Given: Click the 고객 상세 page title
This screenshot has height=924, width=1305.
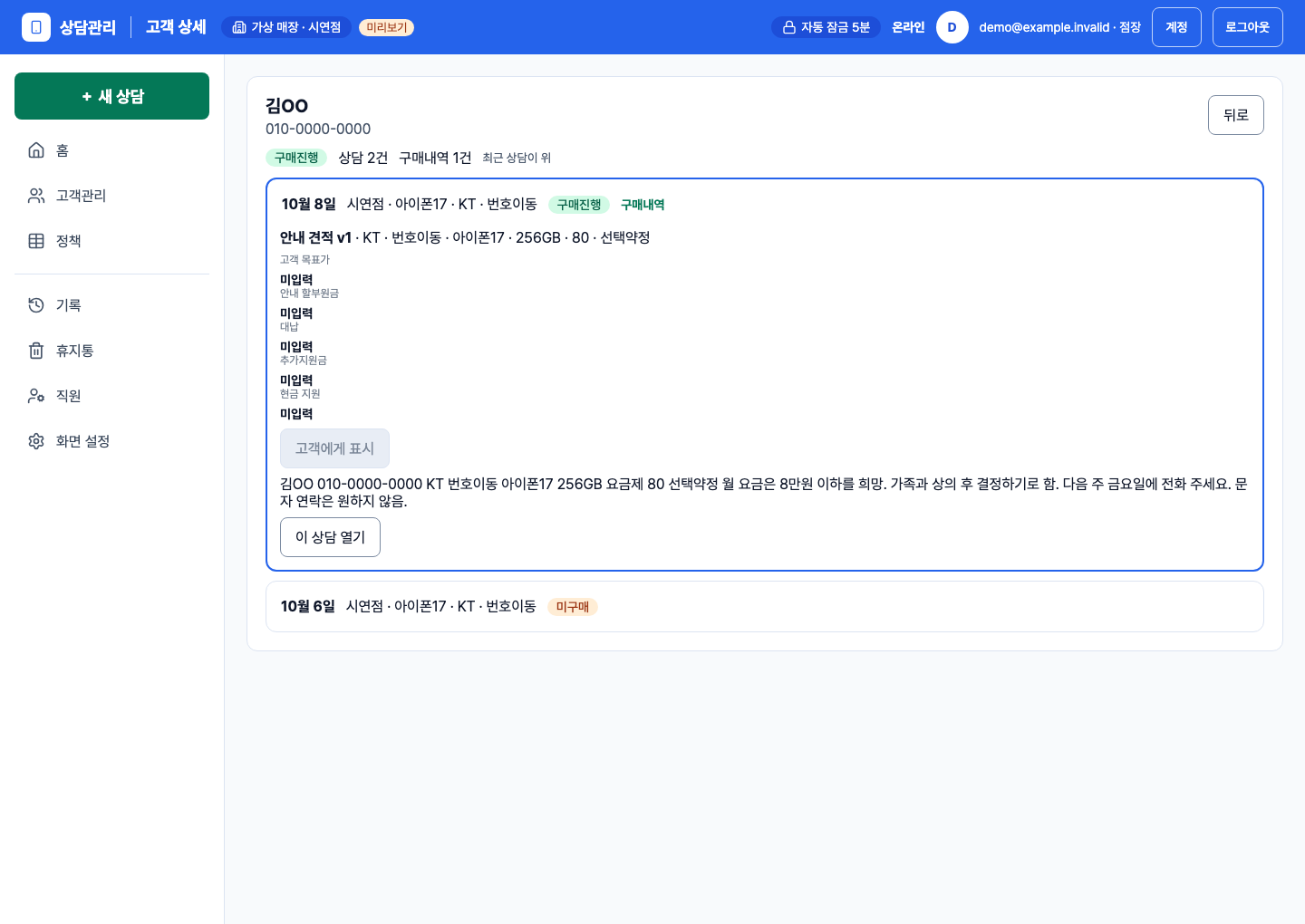Looking at the screenshot, I should tap(176, 27).
